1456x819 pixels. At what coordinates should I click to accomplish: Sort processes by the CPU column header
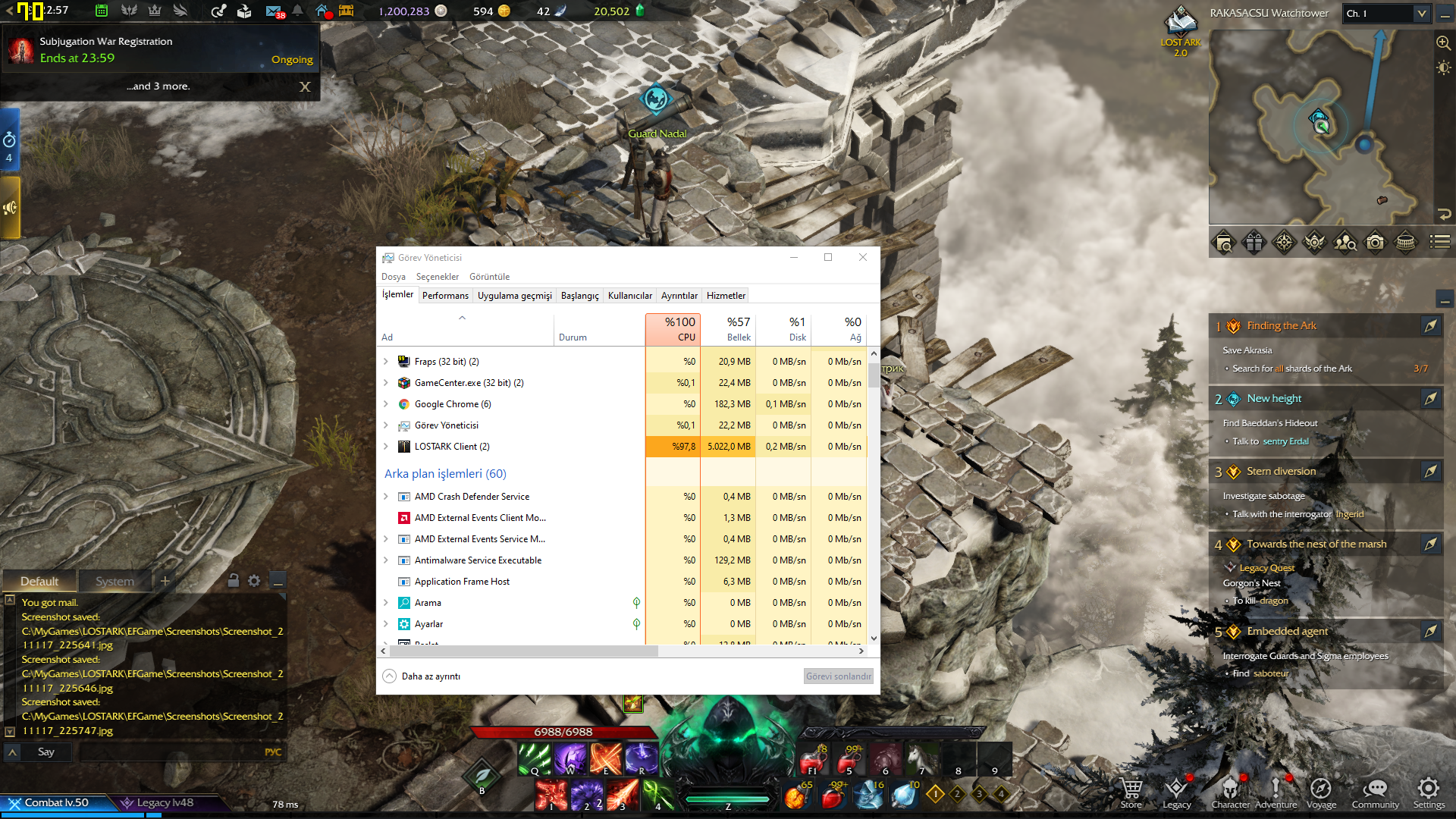tap(673, 329)
